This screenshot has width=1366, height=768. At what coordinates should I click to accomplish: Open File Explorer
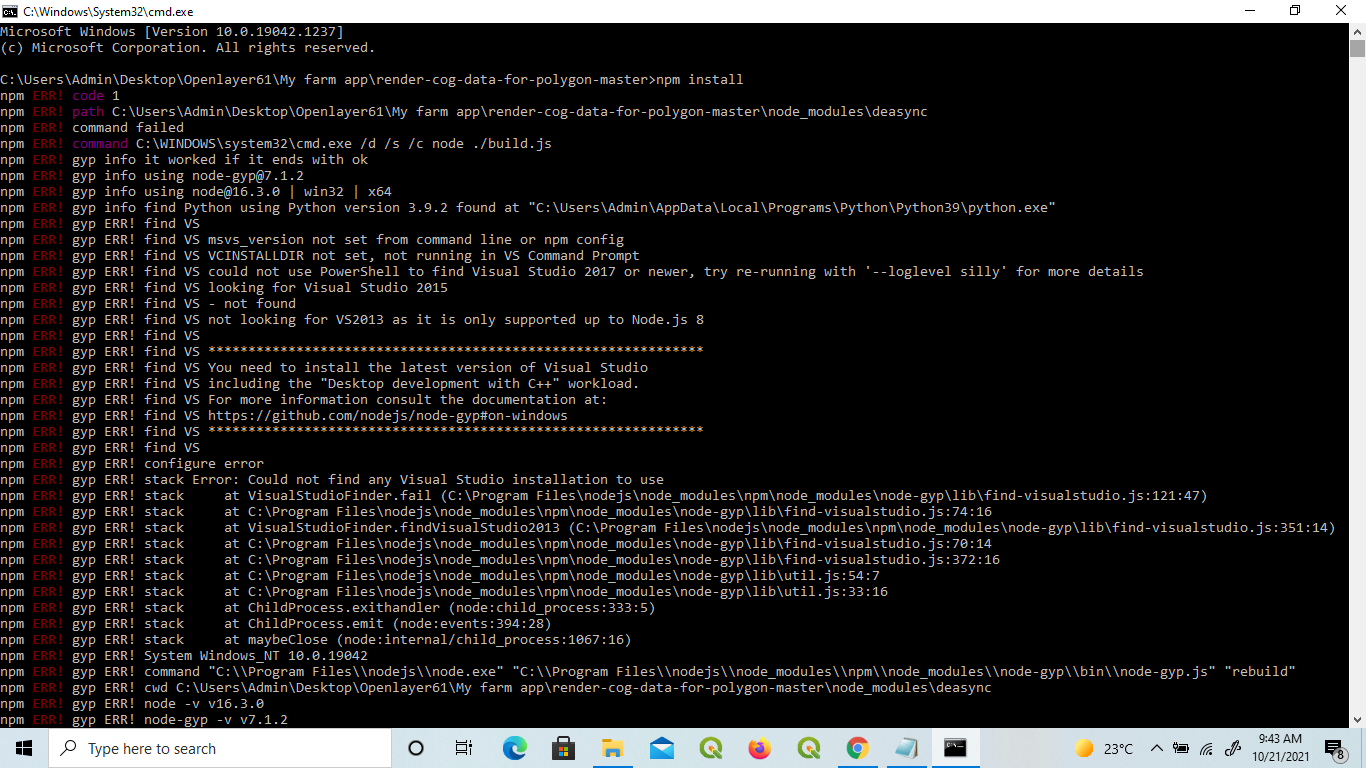tap(613, 748)
